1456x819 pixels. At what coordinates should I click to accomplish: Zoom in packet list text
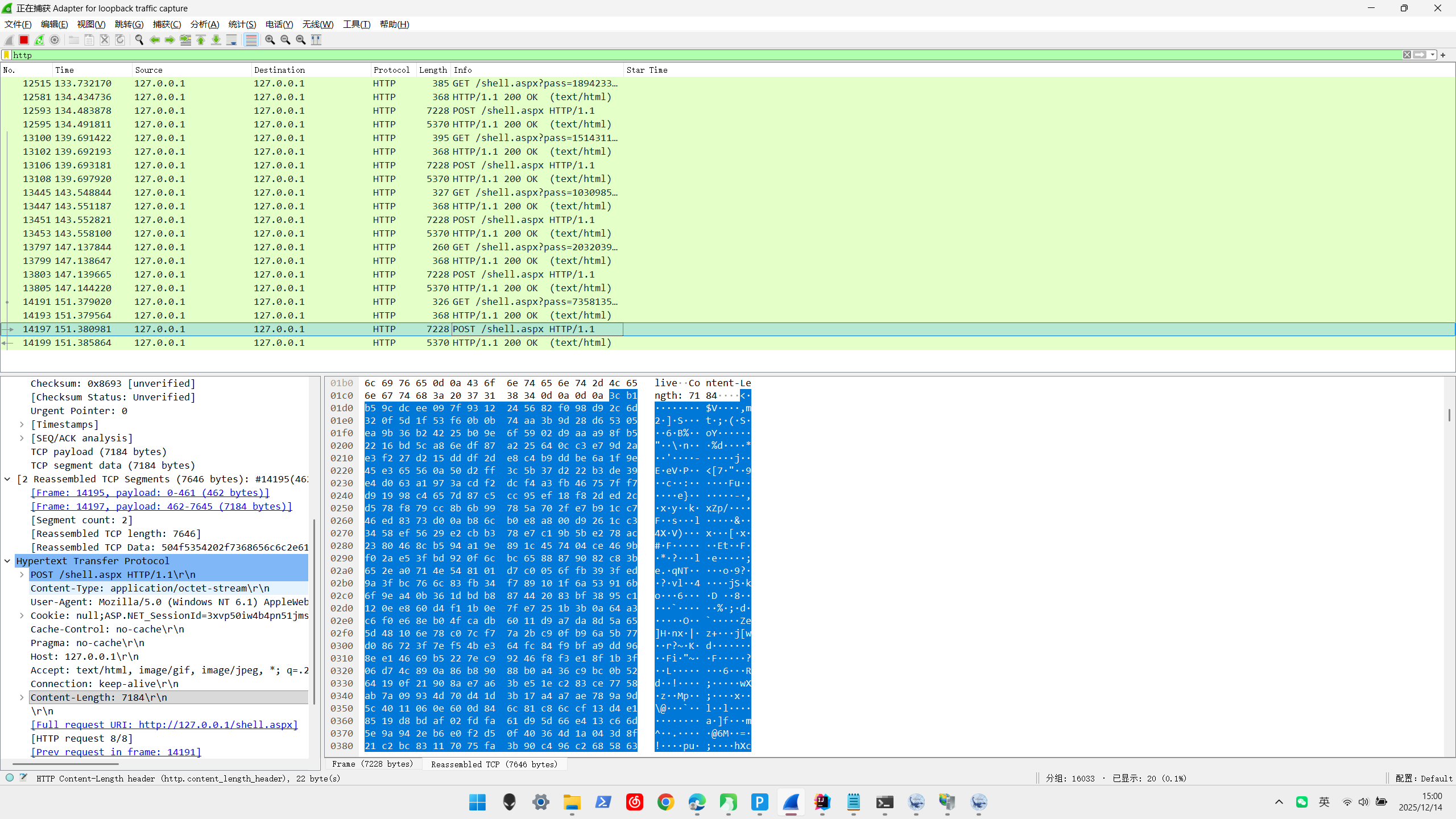coord(270,40)
